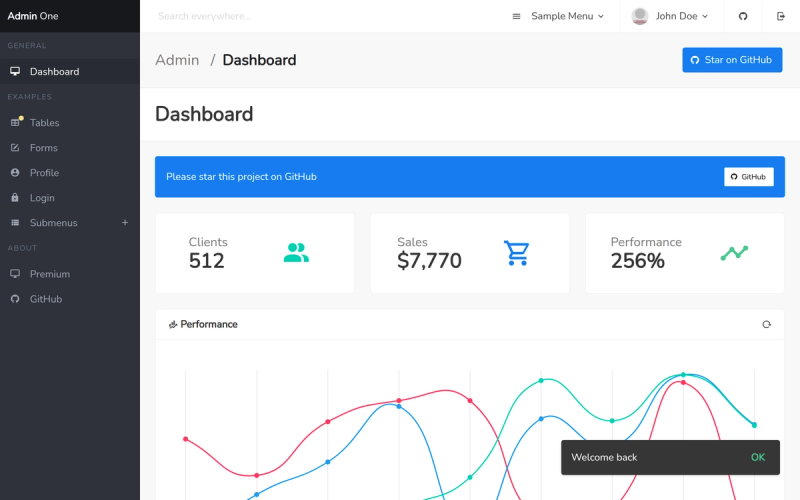The width and height of the screenshot is (800, 500).
Task: Click the GitHub icon in the top bar
Action: 743,16
